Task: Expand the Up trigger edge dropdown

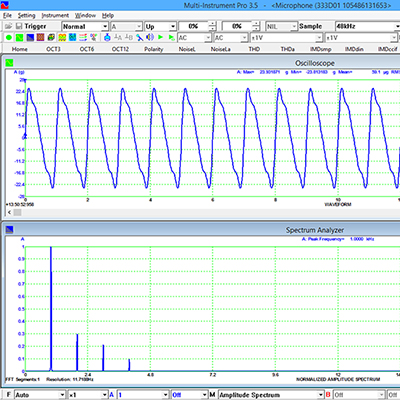Action: (173, 26)
